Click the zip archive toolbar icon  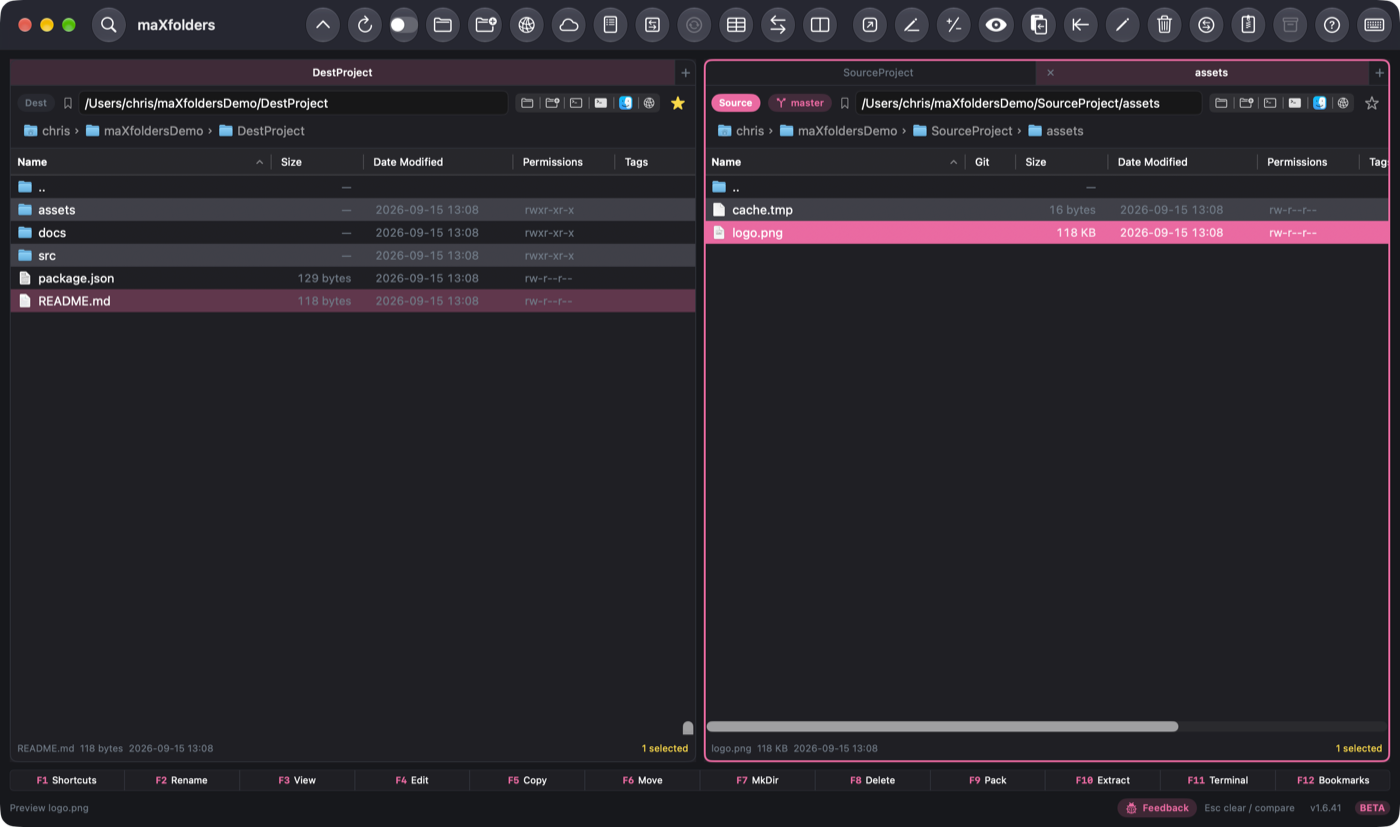(x=1248, y=25)
